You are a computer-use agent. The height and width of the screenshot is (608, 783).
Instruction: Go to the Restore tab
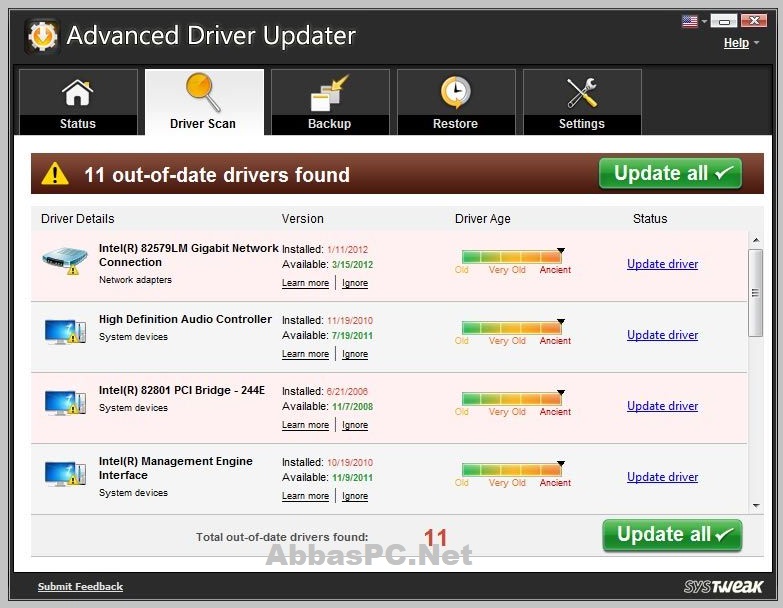[456, 102]
